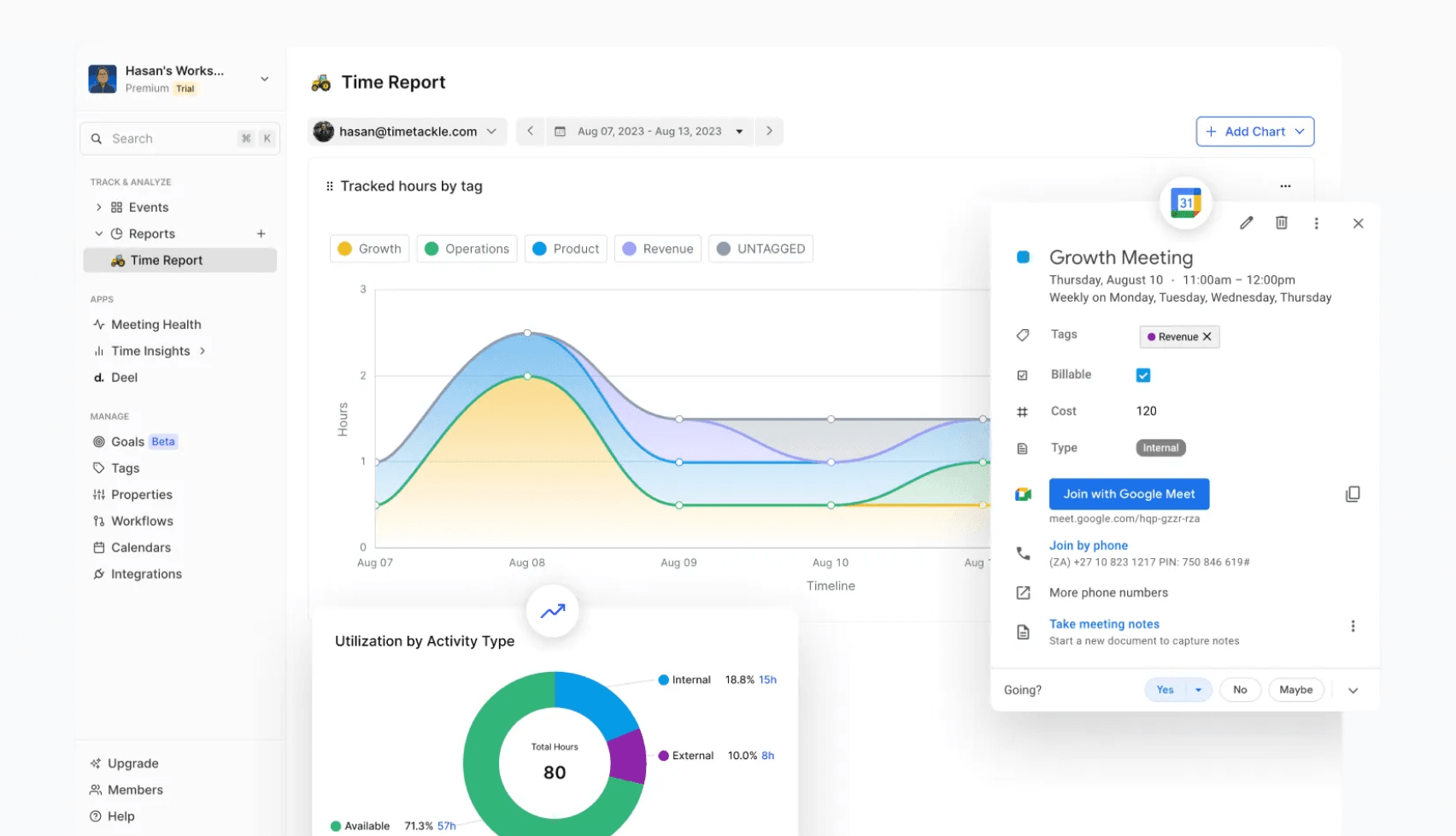Toggle the UNTAGGED legend series
1456x836 pixels.
tap(760, 249)
